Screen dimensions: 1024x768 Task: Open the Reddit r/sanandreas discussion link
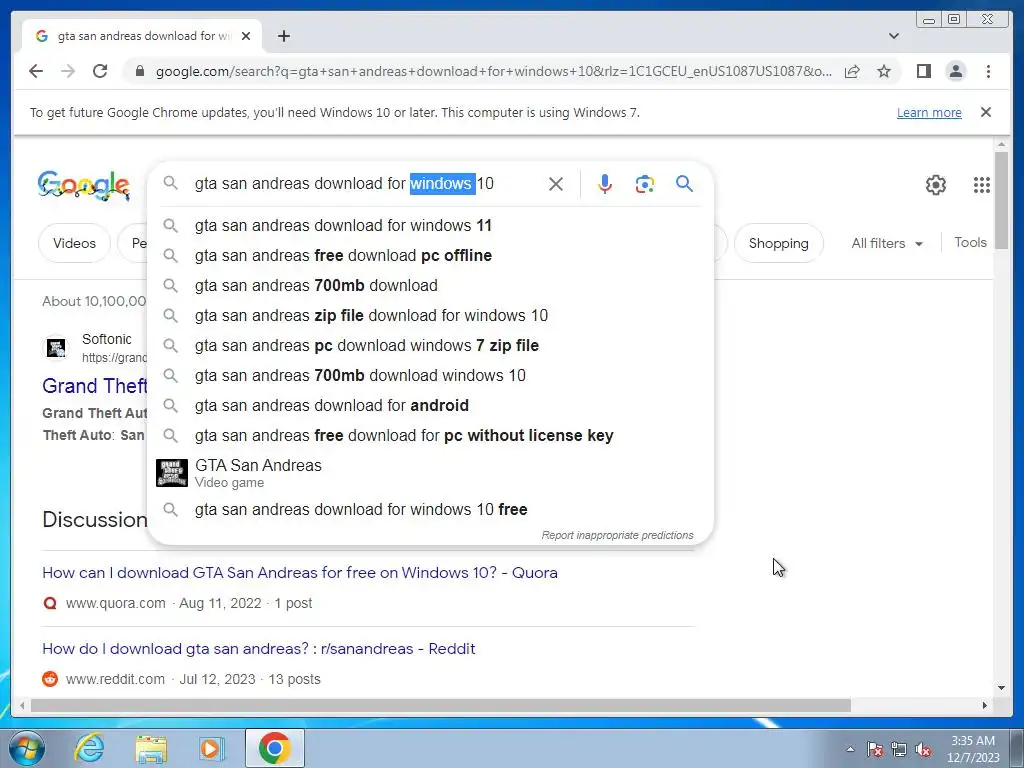[259, 649]
